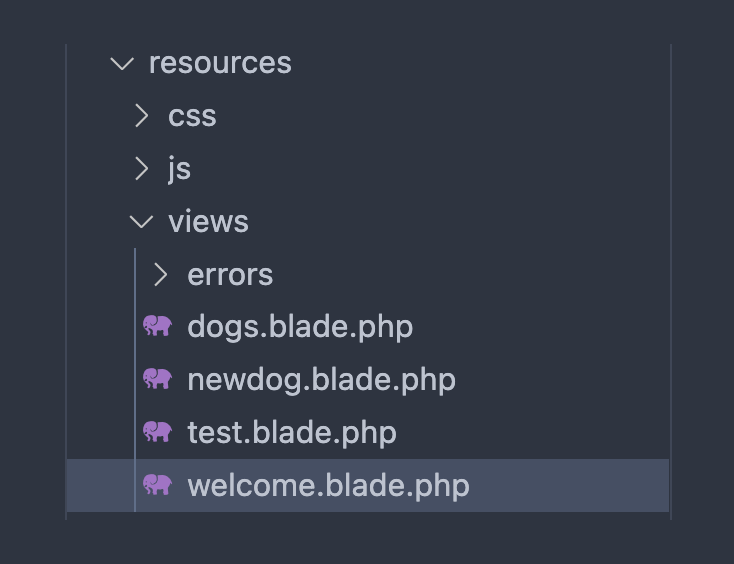This screenshot has height=564, width=734.
Task: Click the elephant icon beside dogs.blade.php
Action: click(x=157, y=326)
